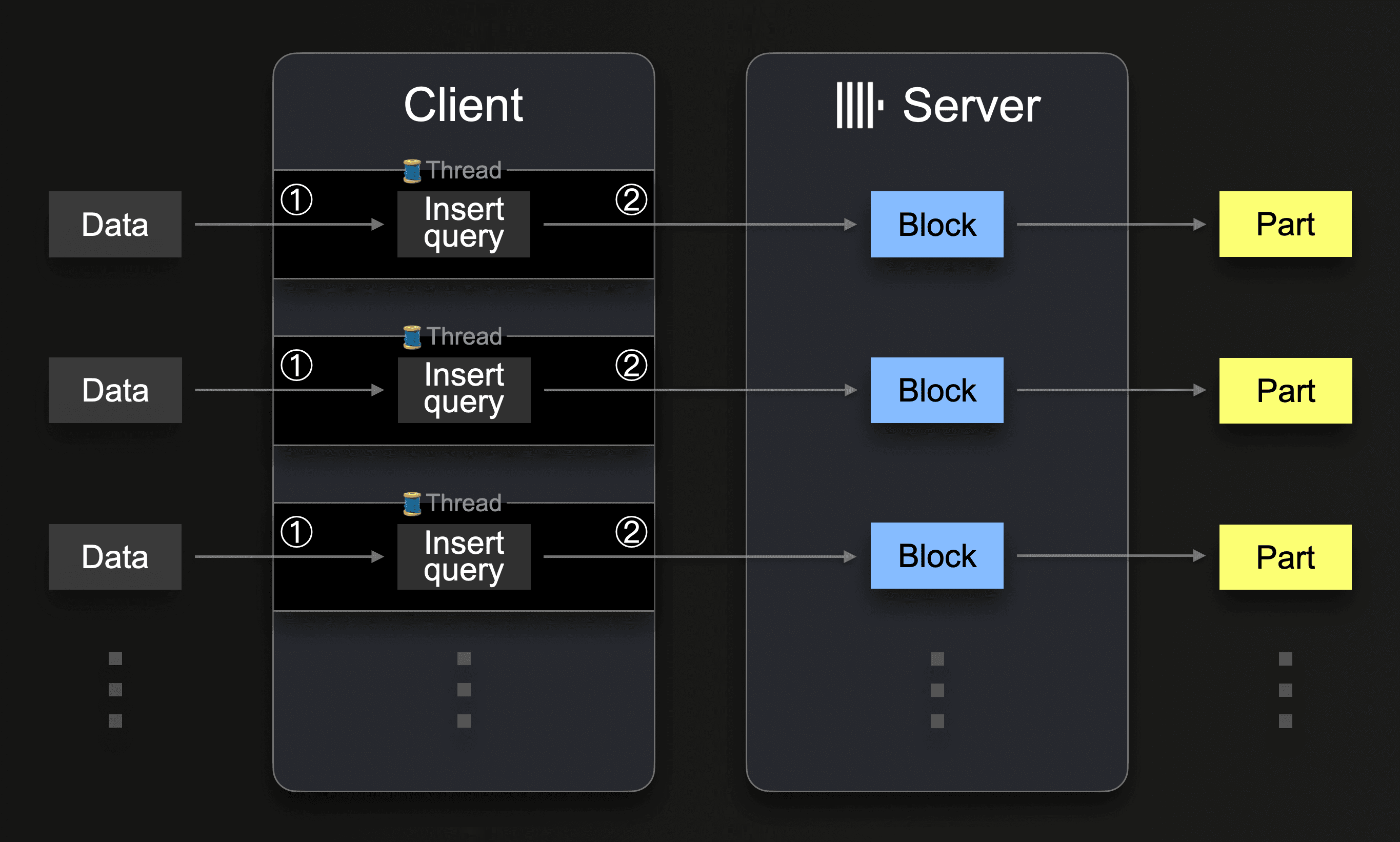
Task: Click circled number 1 in top thread
Action: coord(297,199)
